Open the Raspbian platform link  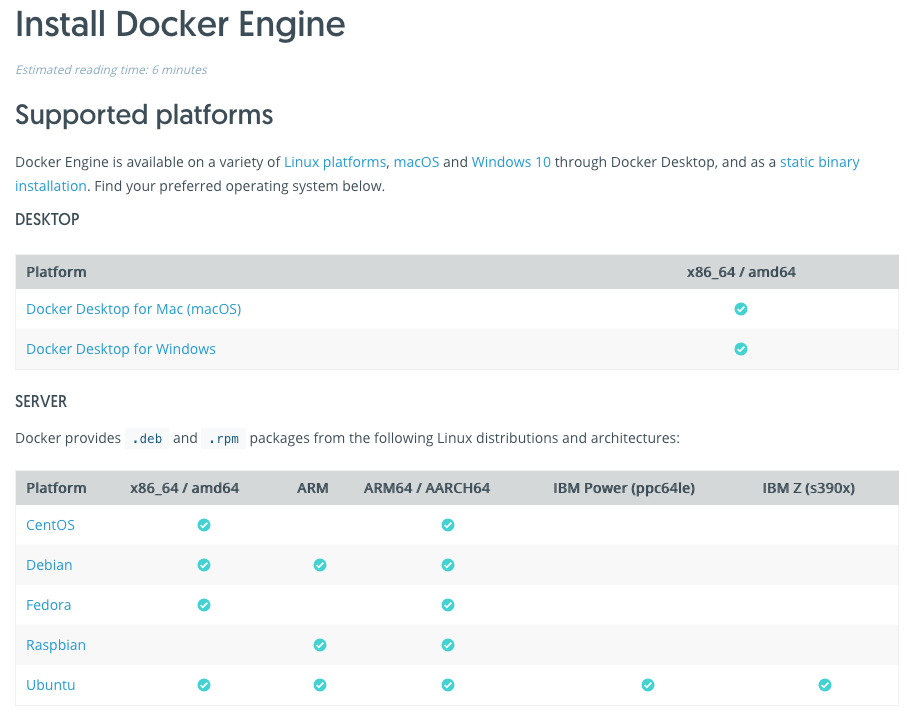point(56,645)
